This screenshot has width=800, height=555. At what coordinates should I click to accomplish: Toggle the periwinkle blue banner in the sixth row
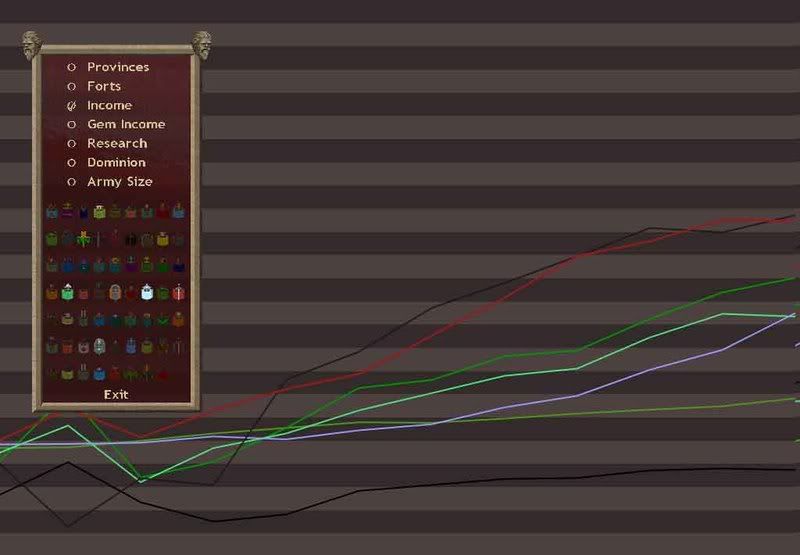point(131,346)
